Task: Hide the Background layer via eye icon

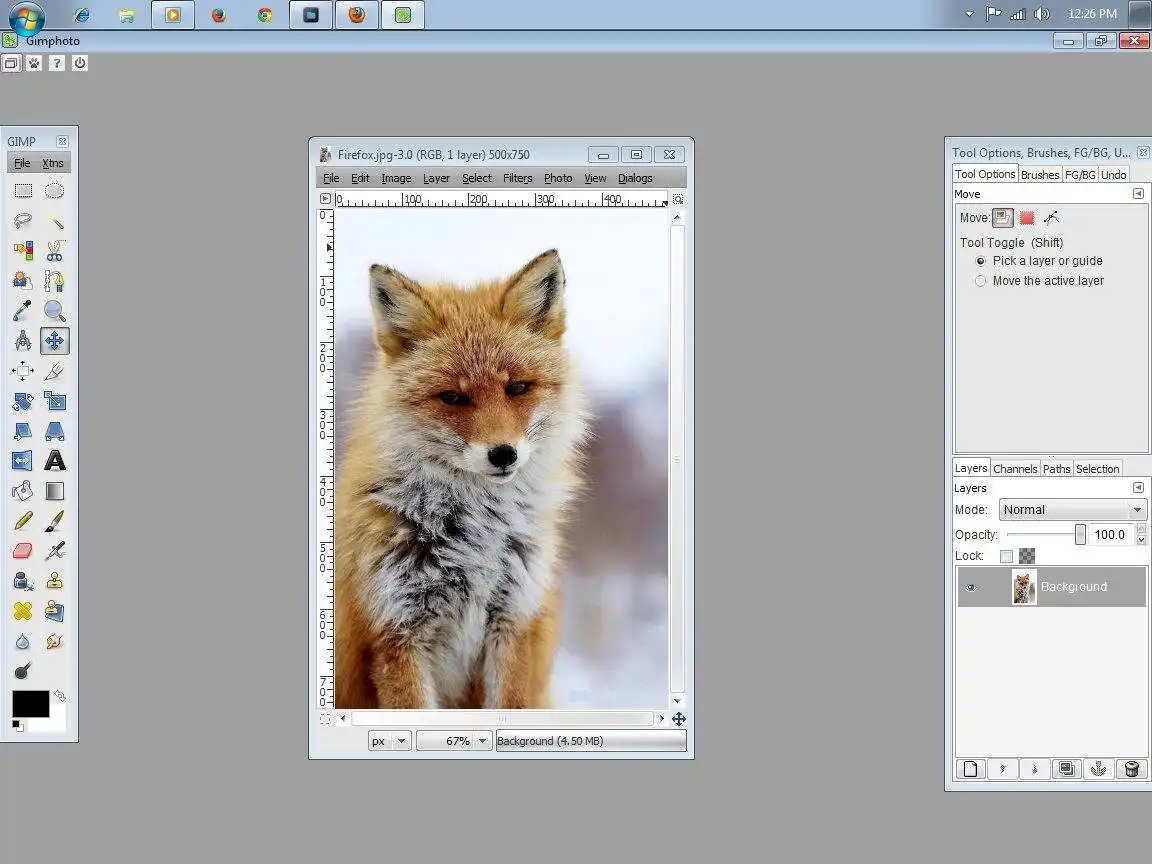Action: click(x=970, y=587)
